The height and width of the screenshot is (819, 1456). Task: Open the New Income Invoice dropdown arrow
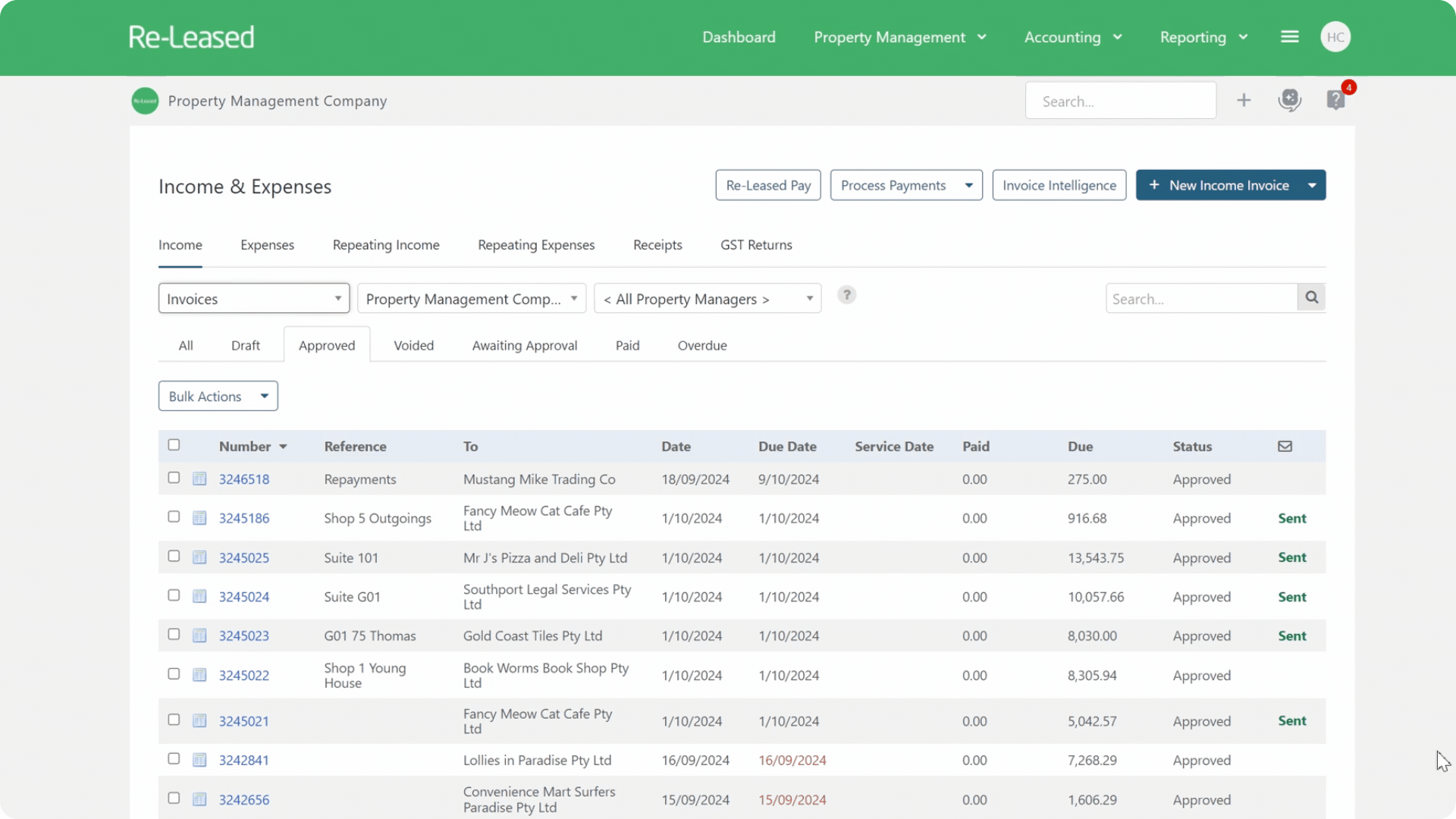[1312, 185]
